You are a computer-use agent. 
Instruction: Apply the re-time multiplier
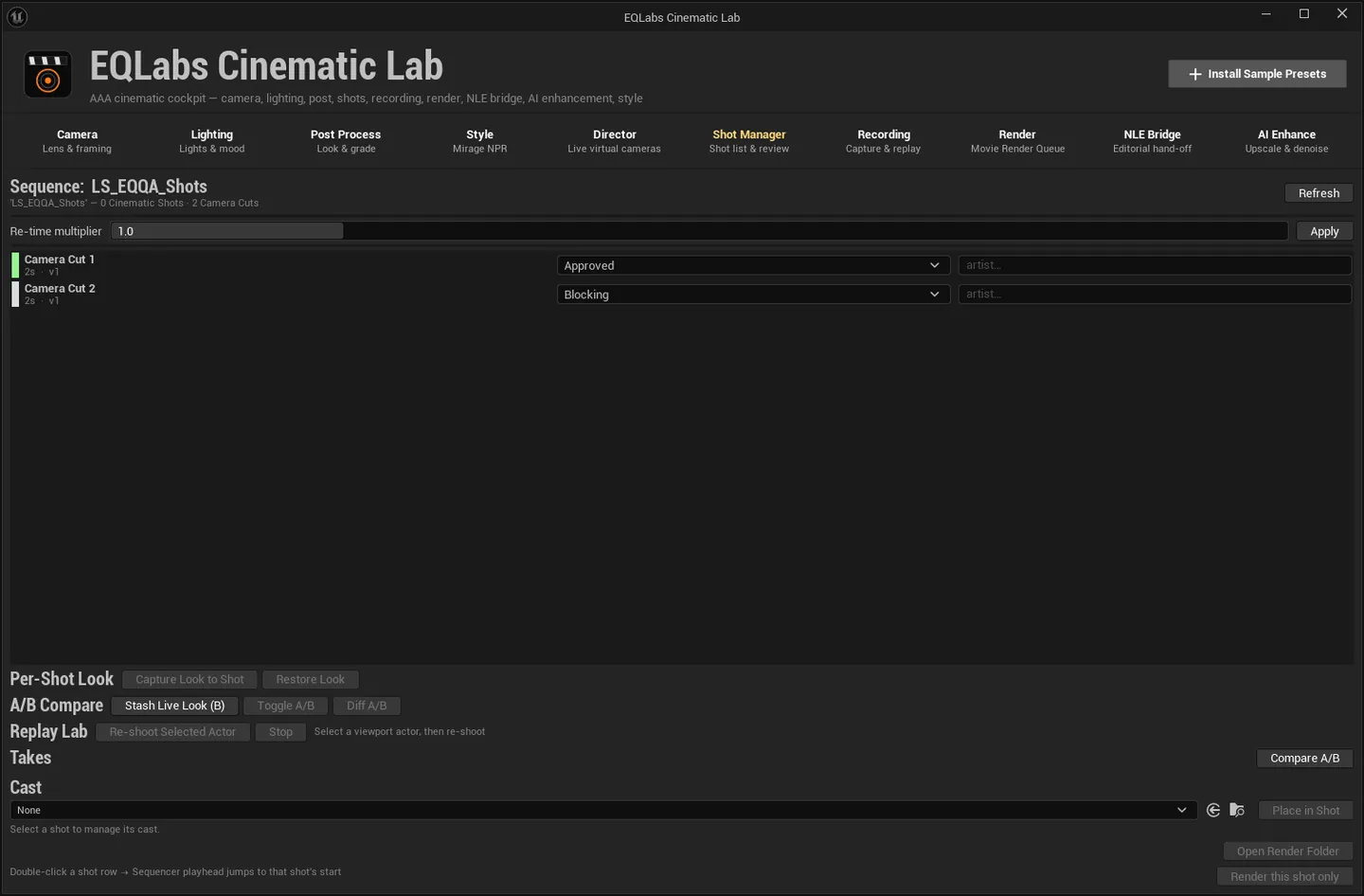[1324, 231]
